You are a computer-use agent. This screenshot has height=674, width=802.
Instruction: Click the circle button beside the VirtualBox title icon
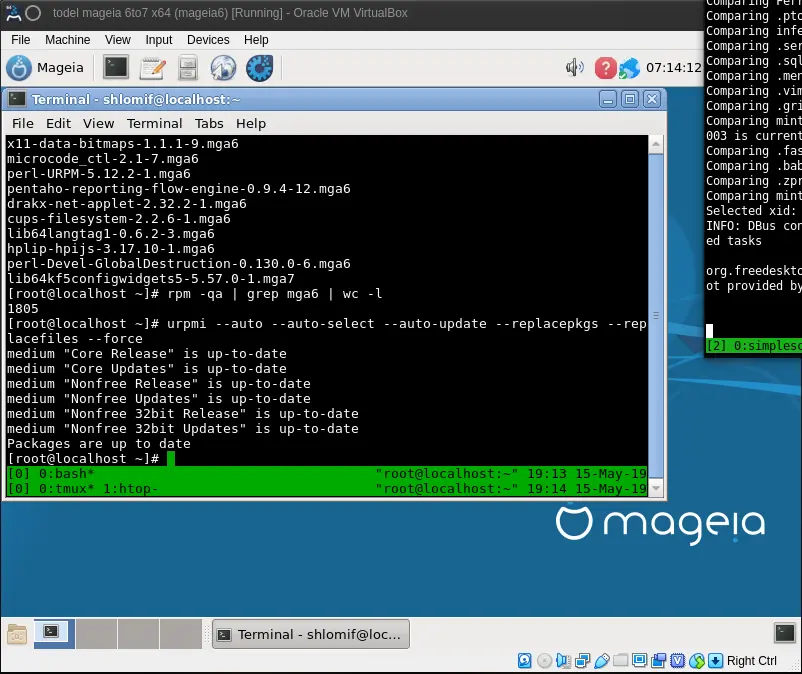(33, 13)
